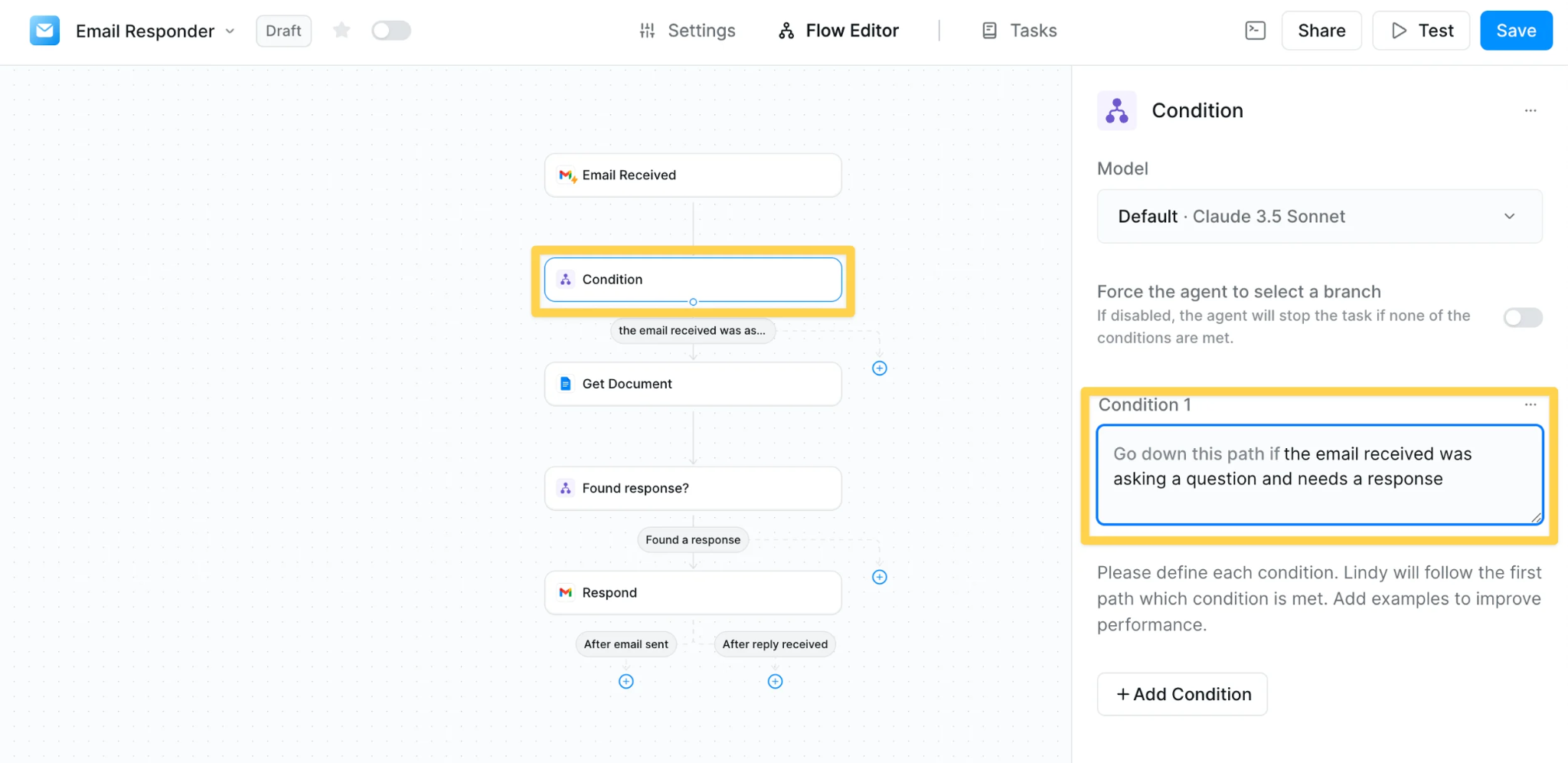Image resolution: width=1568 pixels, height=763 pixels.
Task: Open the Condition panel's three-dot menu
Action: coord(1530,111)
